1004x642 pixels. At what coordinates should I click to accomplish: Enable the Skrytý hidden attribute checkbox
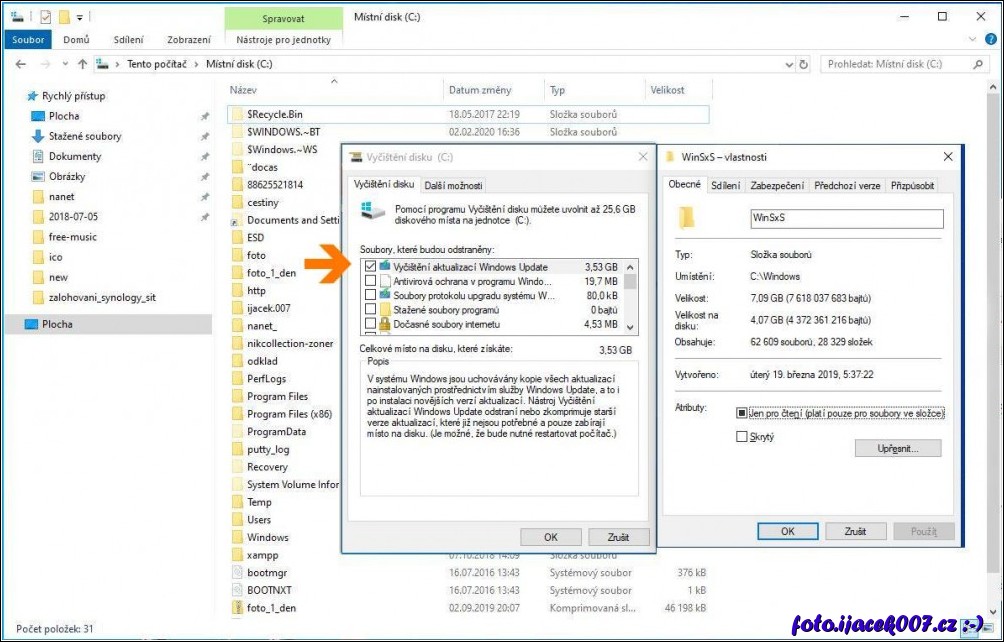[x=741, y=436]
